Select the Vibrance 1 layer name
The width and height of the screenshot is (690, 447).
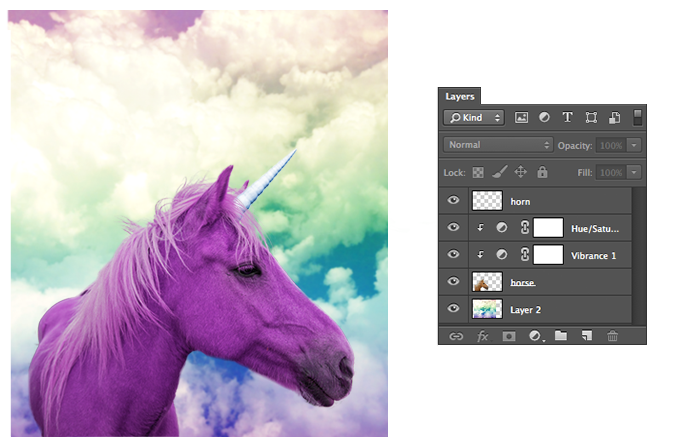click(x=594, y=256)
